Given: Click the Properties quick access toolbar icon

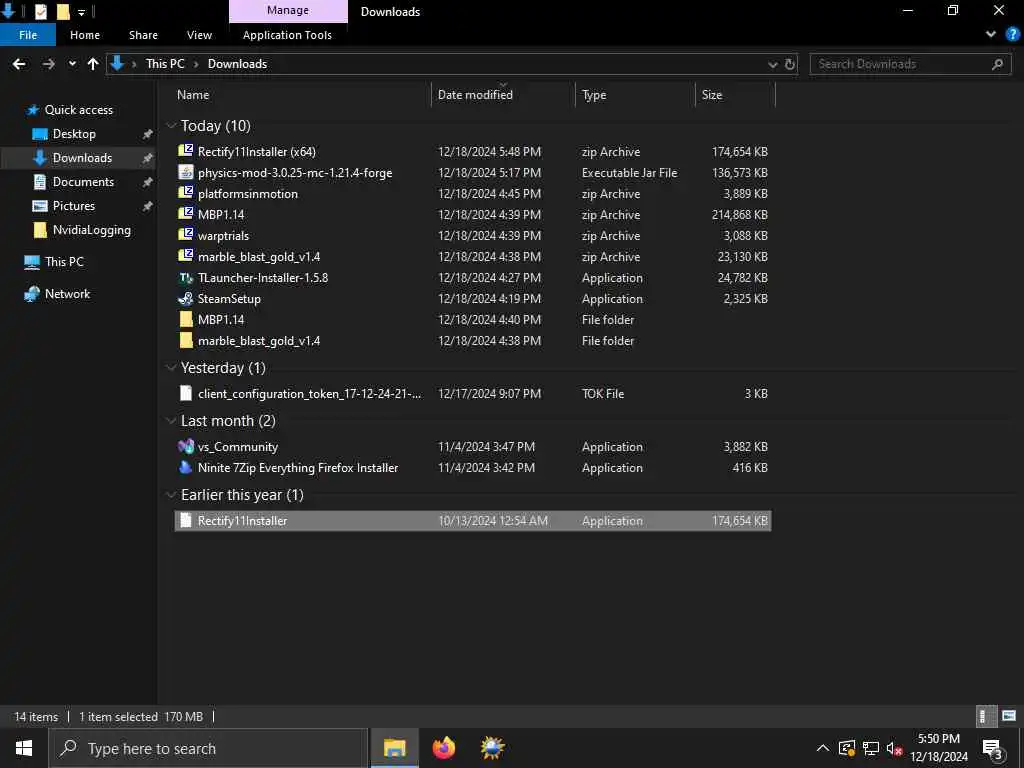Looking at the screenshot, I should (x=40, y=11).
